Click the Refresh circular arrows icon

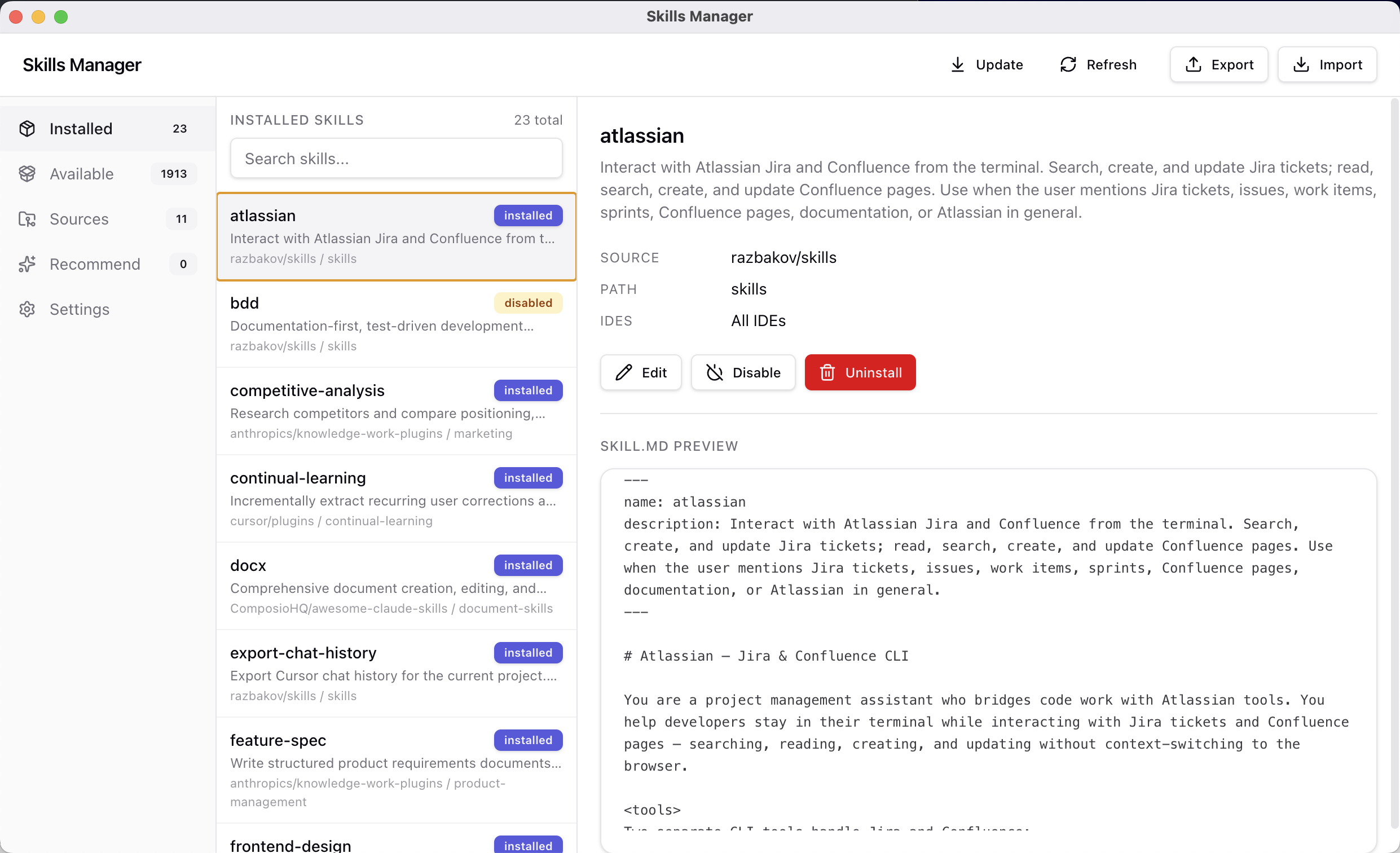pyautogui.click(x=1068, y=65)
